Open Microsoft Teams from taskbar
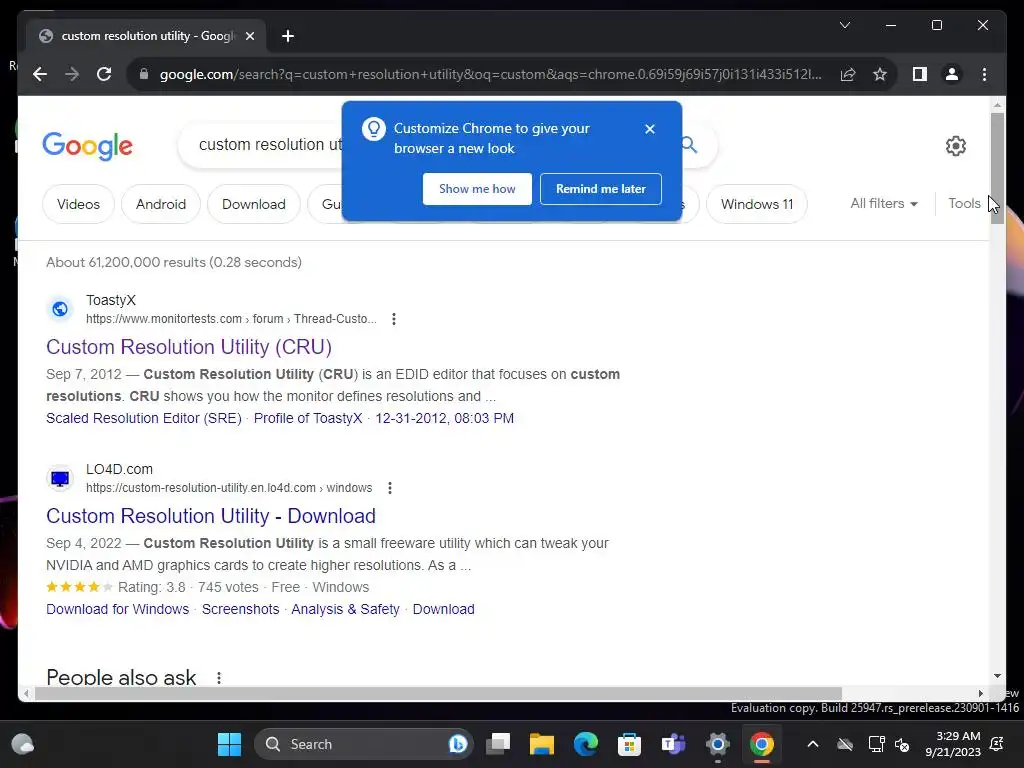Image resolution: width=1024 pixels, height=768 pixels. (x=673, y=744)
